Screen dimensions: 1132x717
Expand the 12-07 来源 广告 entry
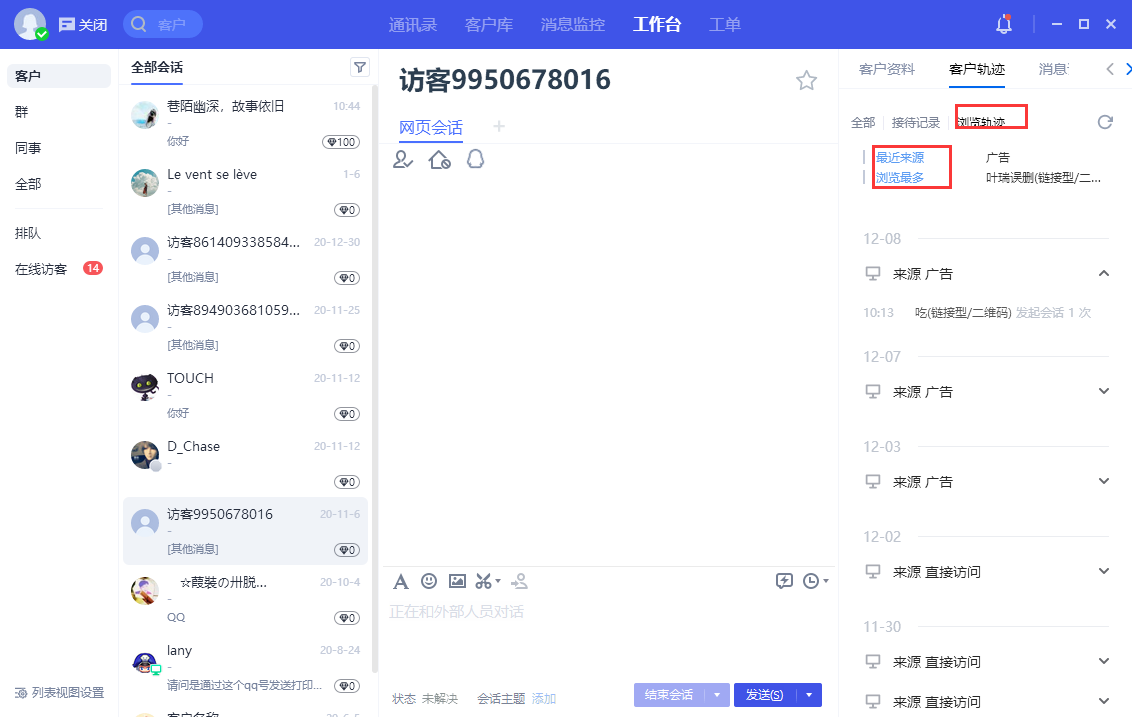click(1104, 391)
